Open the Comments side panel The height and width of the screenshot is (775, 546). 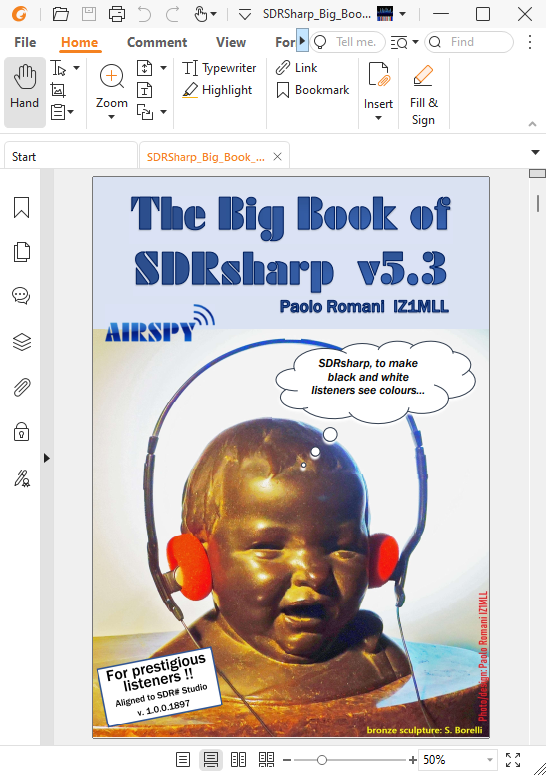click(21, 296)
